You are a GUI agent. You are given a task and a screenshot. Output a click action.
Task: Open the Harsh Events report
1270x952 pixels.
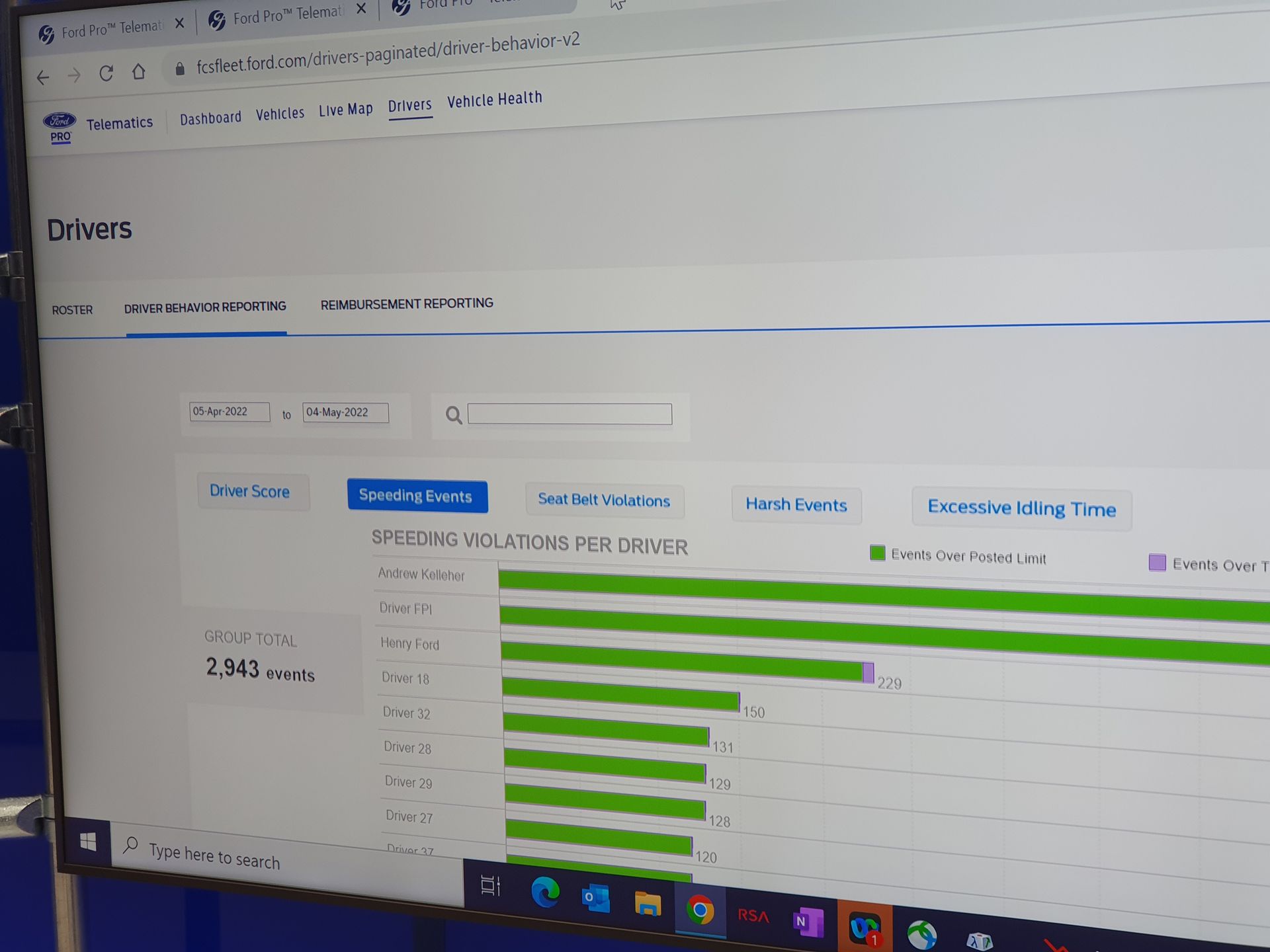point(796,505)
